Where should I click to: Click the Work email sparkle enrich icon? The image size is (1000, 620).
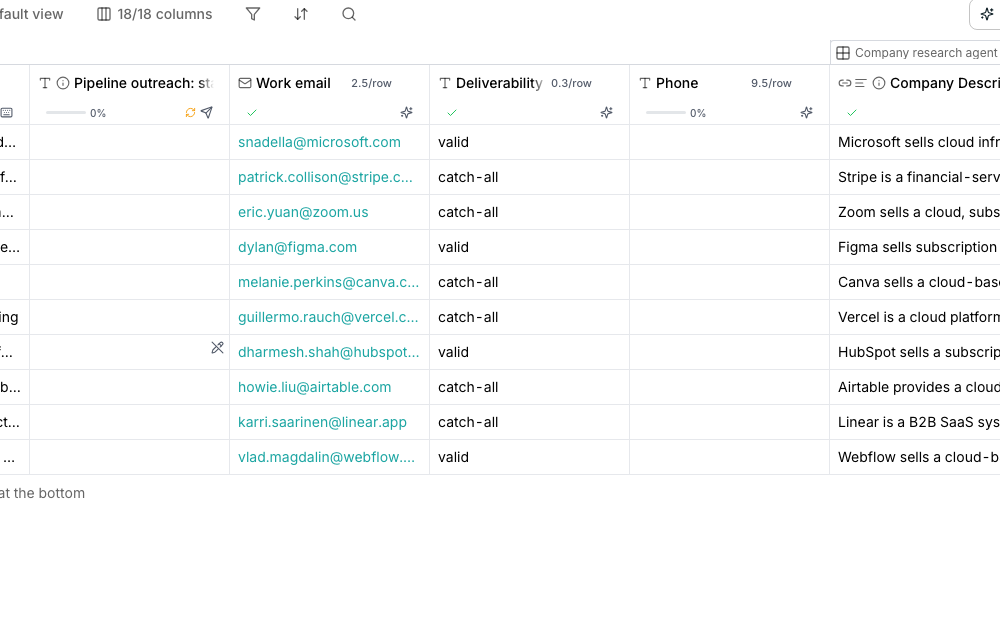click(x=406, y=113)
